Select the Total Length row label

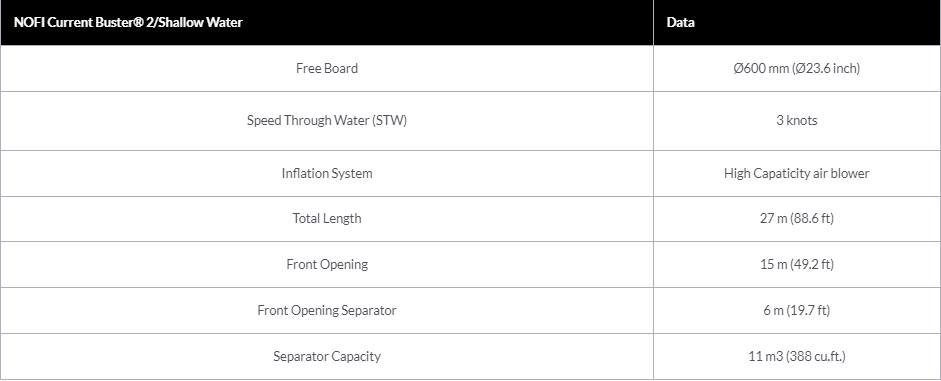coord(326,218)
